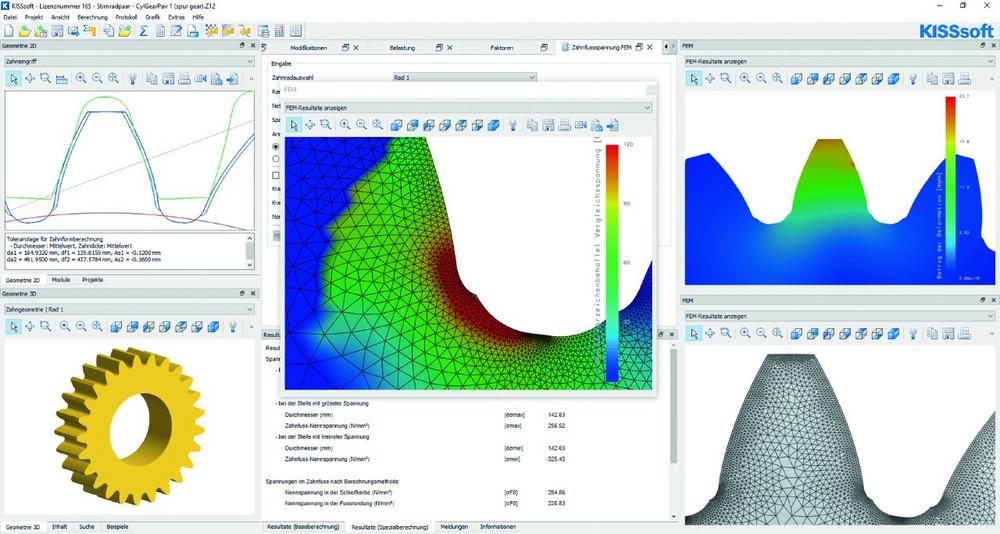Undock the top right FEM panel
The width and height of the screenshot is (1000, 534).
pyautogui.click(x=983, y=46)
